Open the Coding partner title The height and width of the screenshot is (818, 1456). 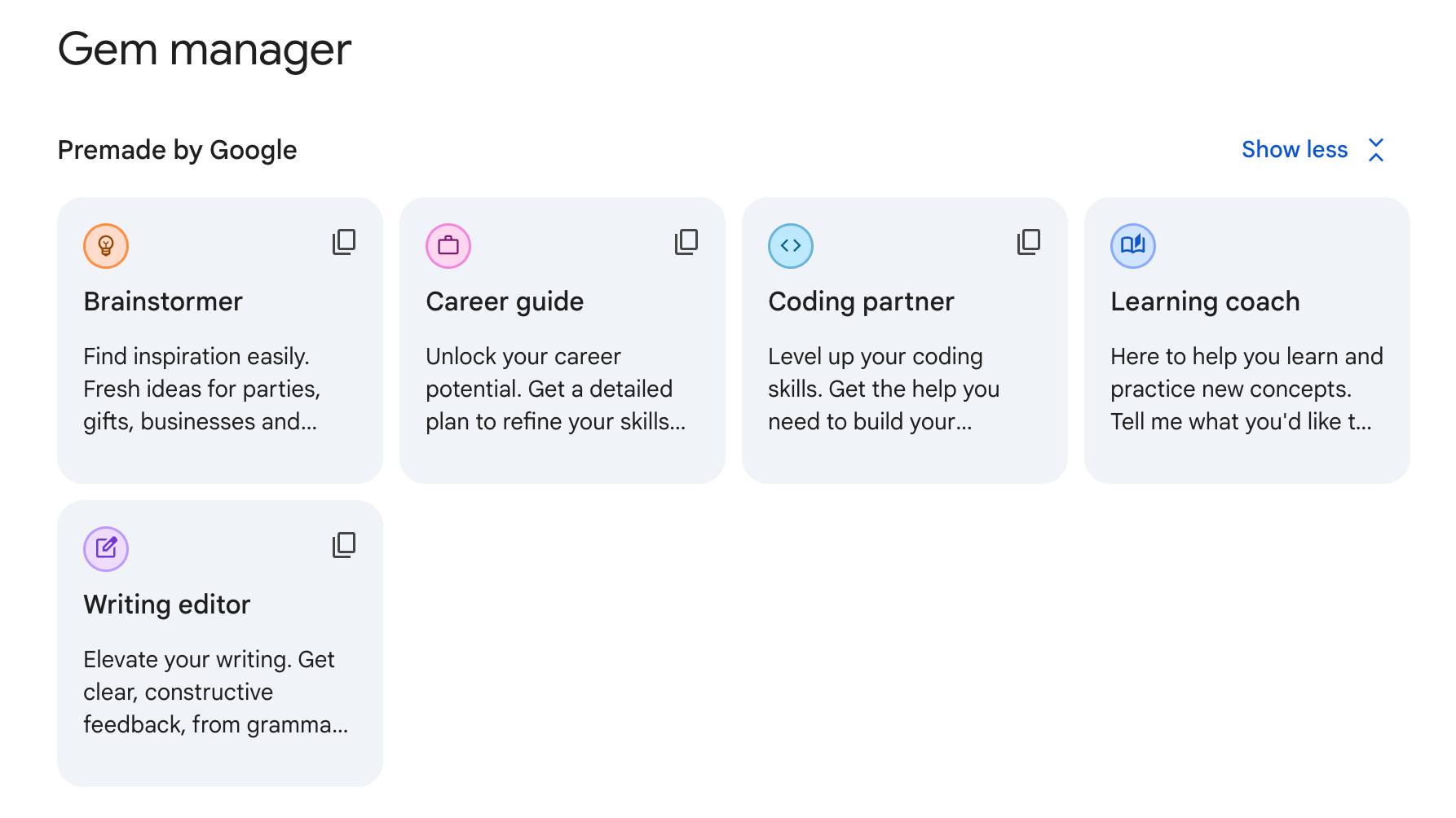(861, 301)
